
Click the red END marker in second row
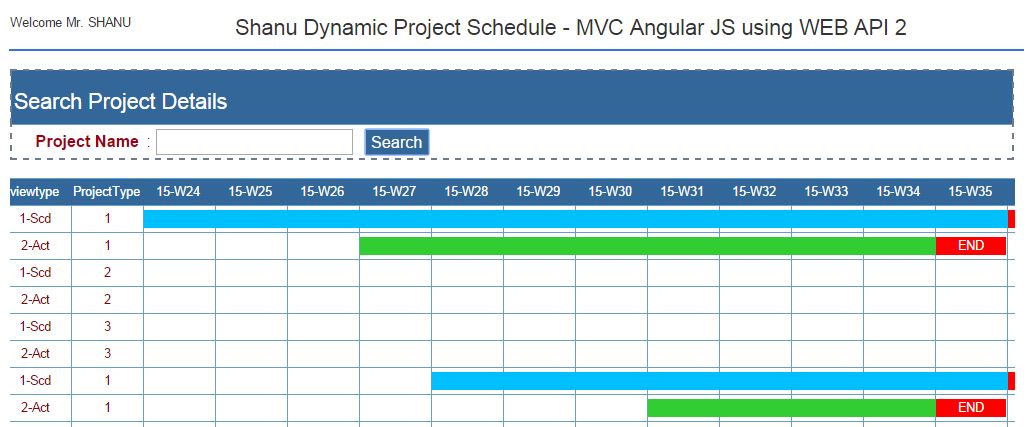971,246
